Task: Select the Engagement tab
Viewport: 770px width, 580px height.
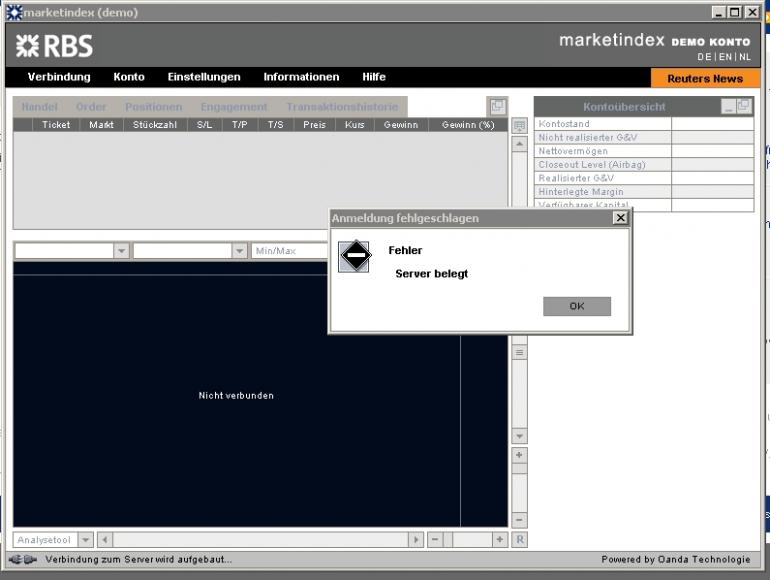Action: 234,107
